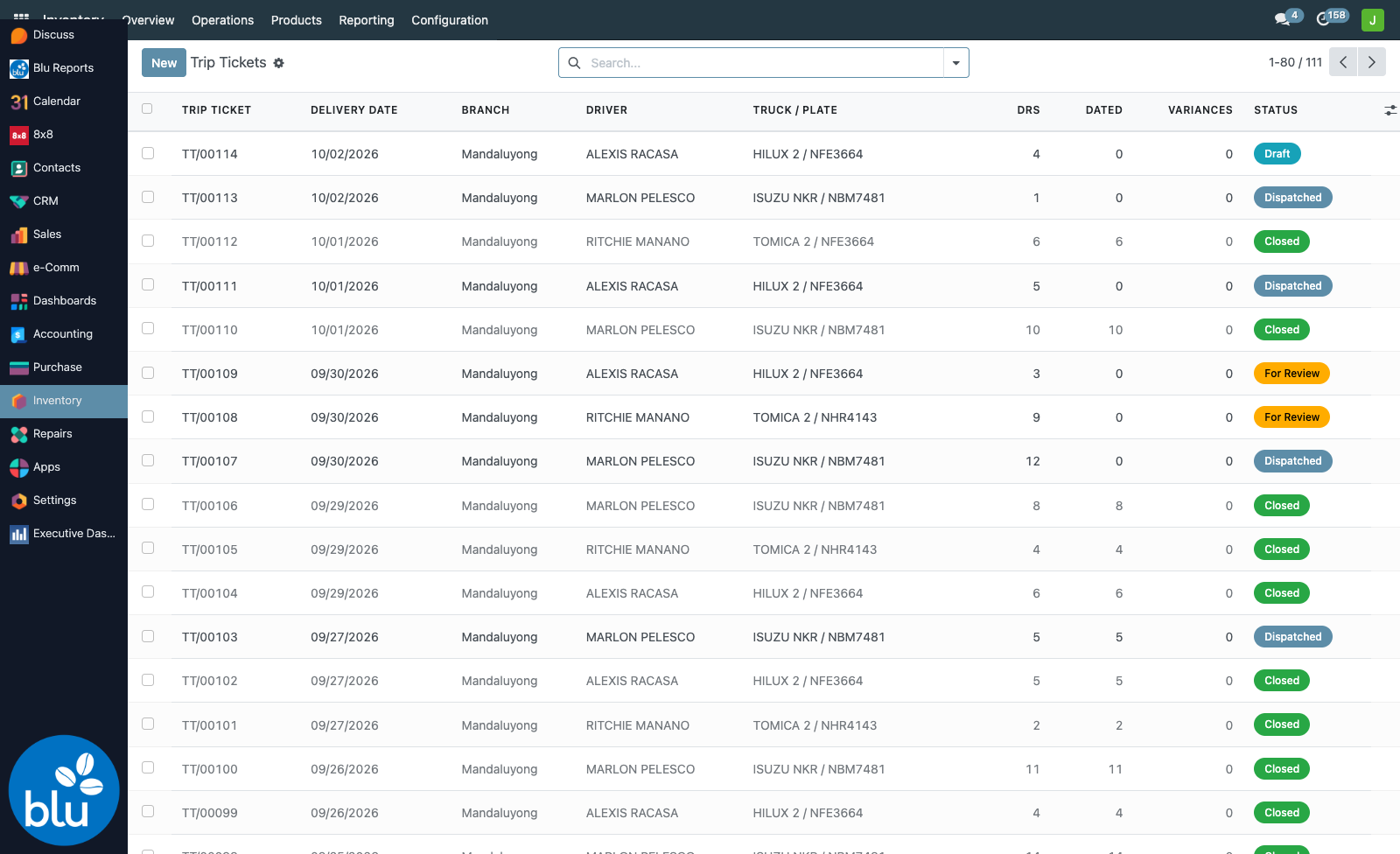Open the Calendar app icon
Screen dimensions: 1400x854
19,101
